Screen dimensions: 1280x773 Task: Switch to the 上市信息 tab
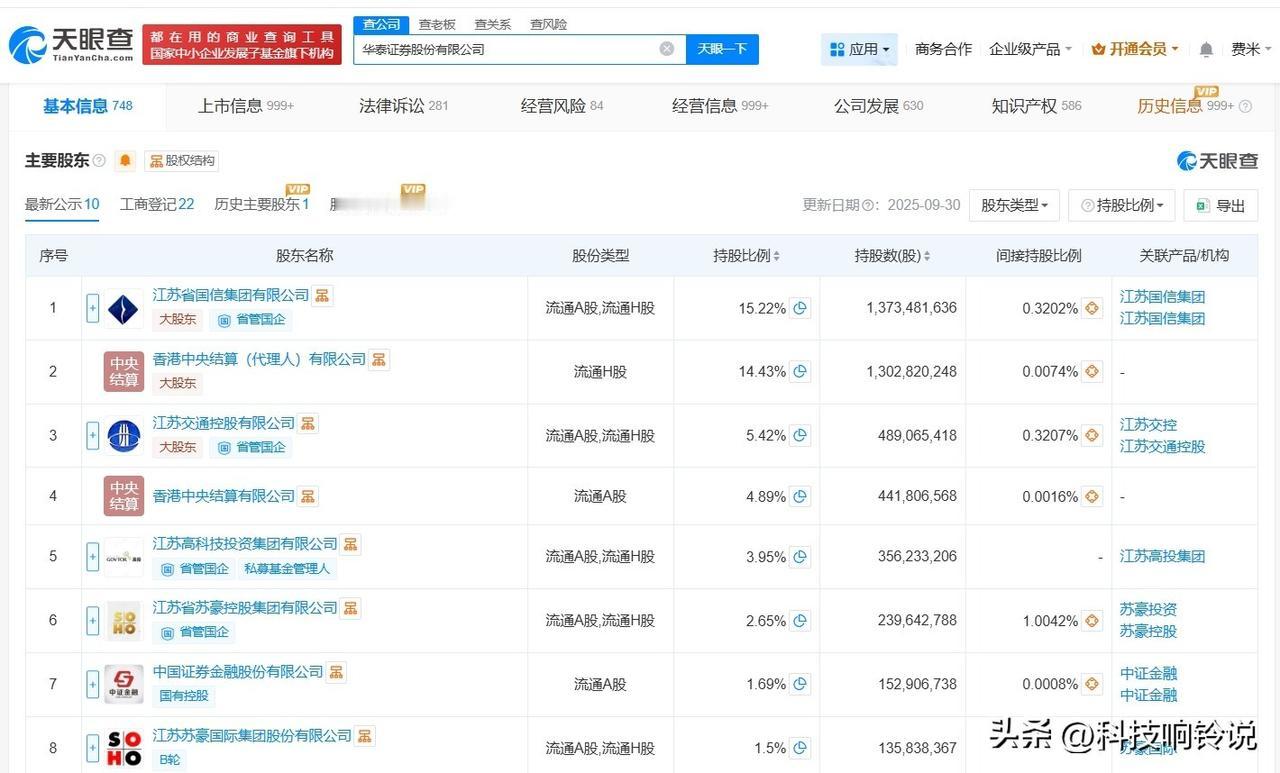(x=246, y=106)
